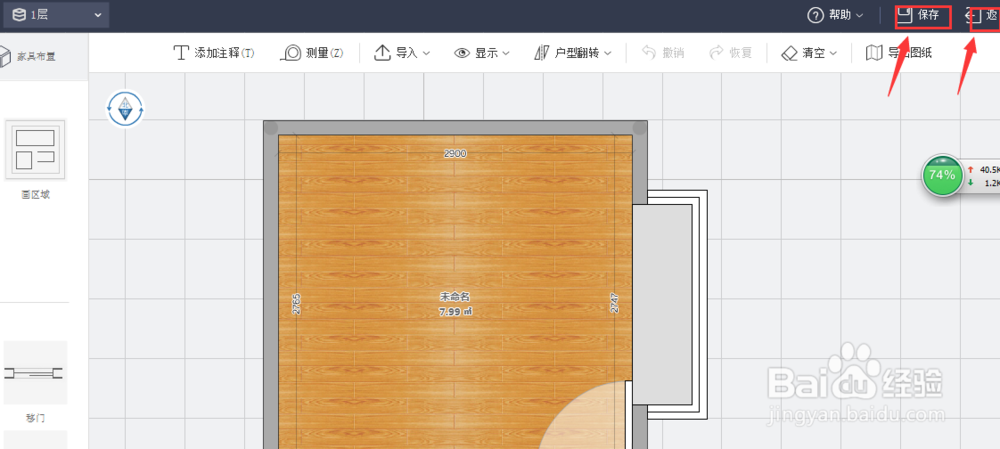The height and width of the screenshot is (449, 1000).
Task: Open the 显示 display options dropdown
Action: (x=482, y=53)
